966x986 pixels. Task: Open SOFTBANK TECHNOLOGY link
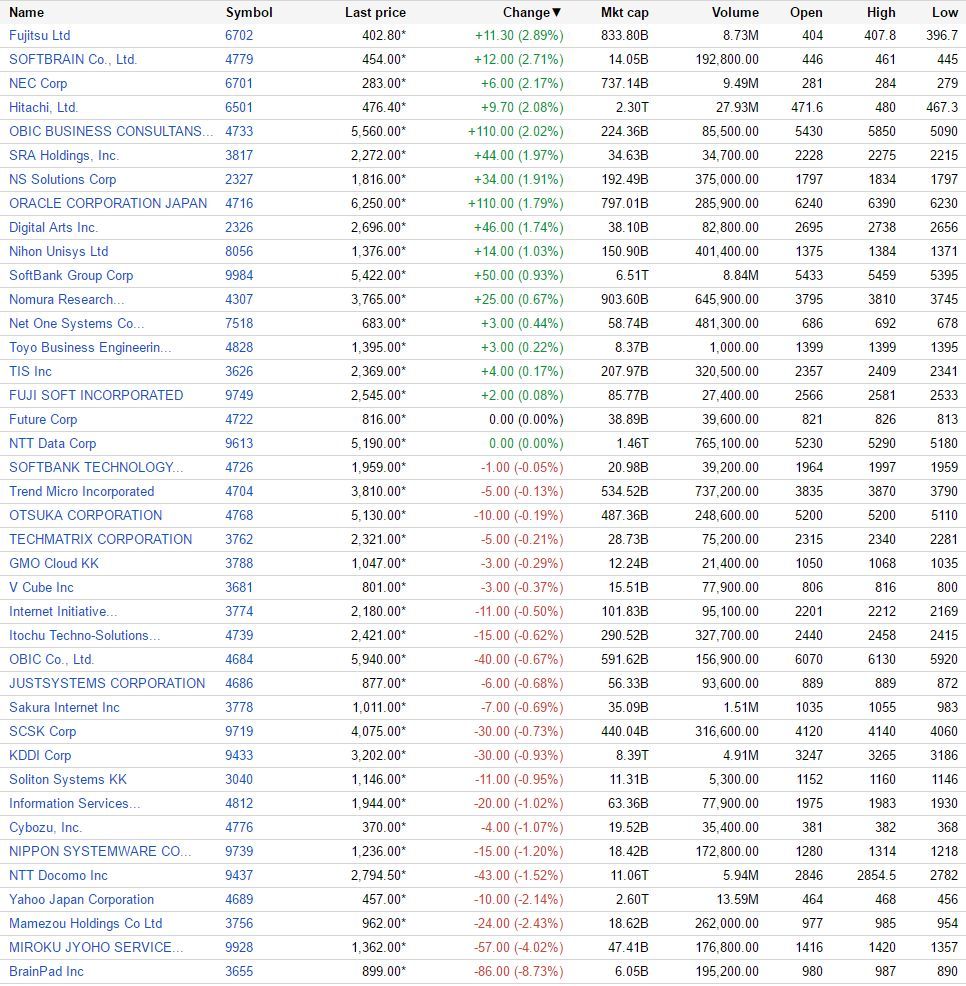(x=96, y=467)
